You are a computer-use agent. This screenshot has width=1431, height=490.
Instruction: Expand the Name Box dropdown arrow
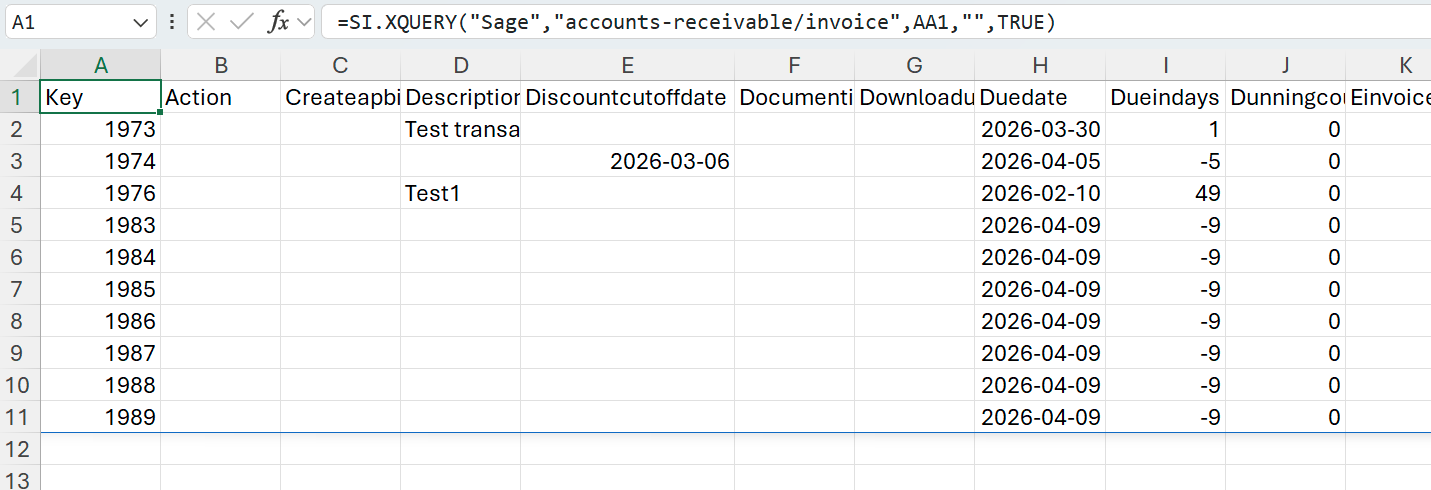click(139, 22)
